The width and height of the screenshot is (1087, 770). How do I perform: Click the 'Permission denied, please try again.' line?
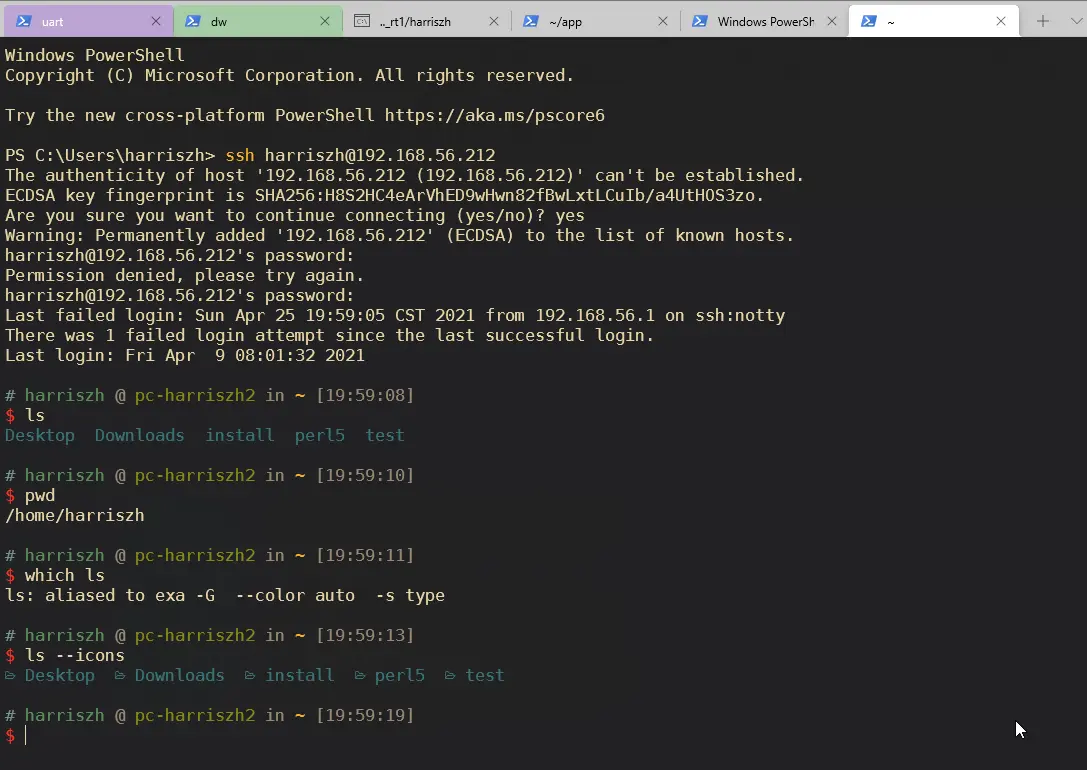(184, 275)
